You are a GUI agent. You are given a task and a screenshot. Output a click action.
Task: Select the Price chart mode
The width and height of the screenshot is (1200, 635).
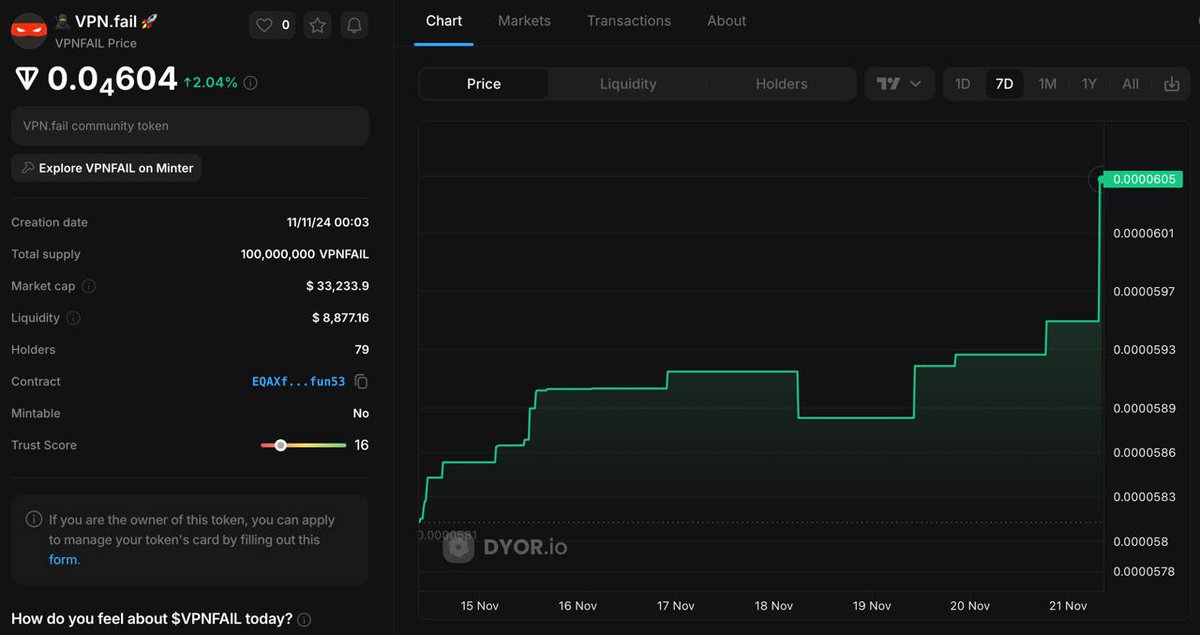coord(484,84)
